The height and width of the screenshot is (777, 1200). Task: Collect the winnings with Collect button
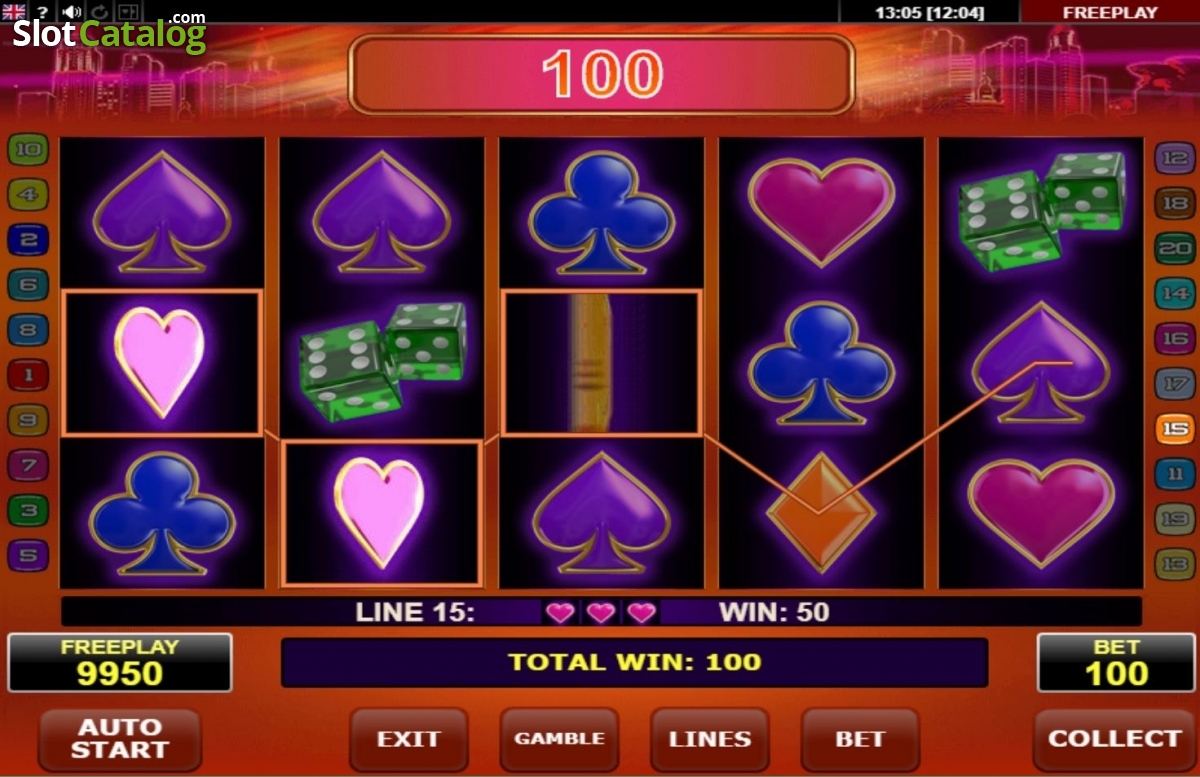[x=1114, y=739]
